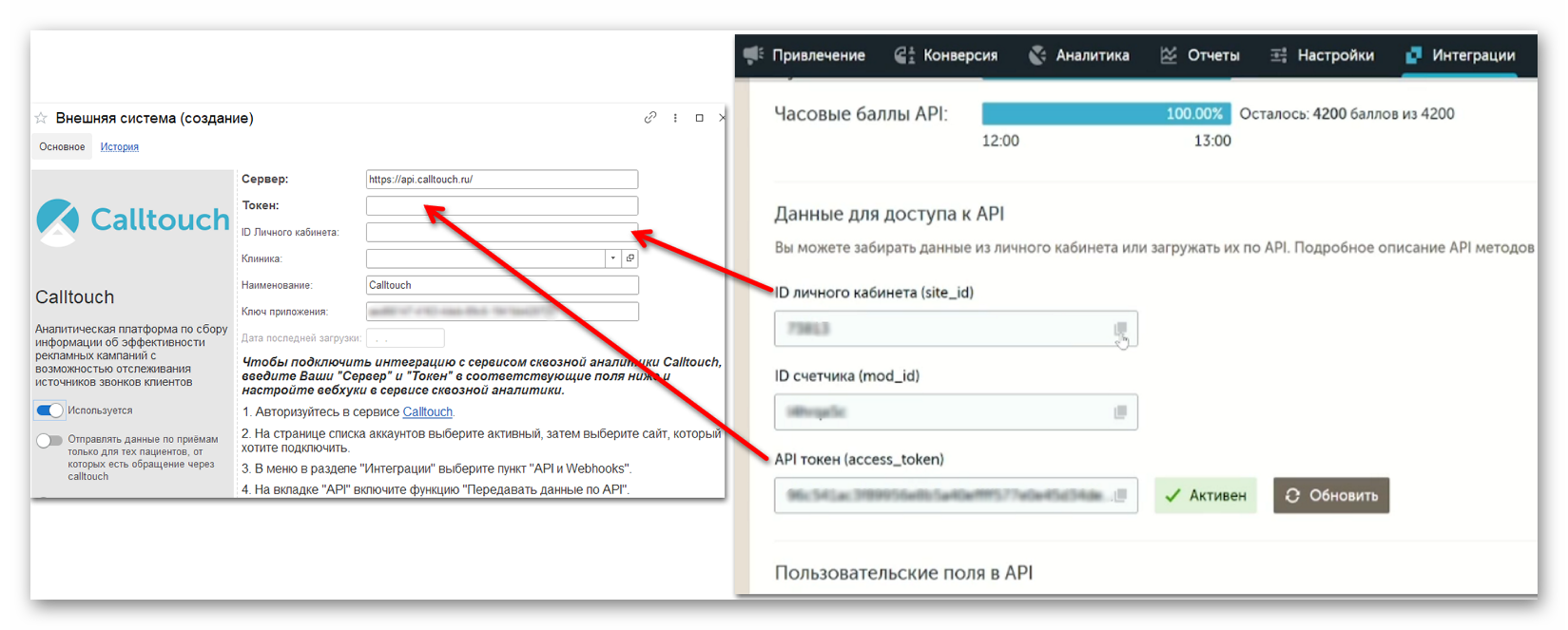
Task: Click the Аналитика pie chart icon
Action: [x=1037, y=55]
